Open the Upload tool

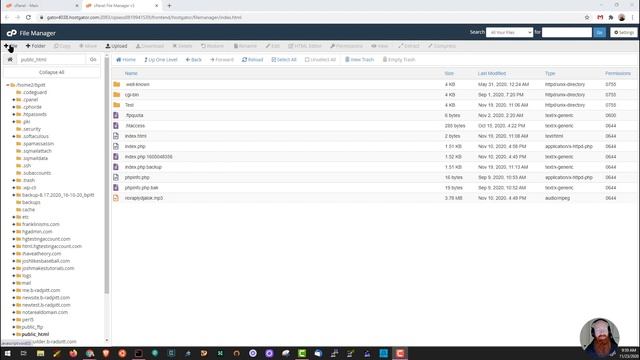coord(116,46)
